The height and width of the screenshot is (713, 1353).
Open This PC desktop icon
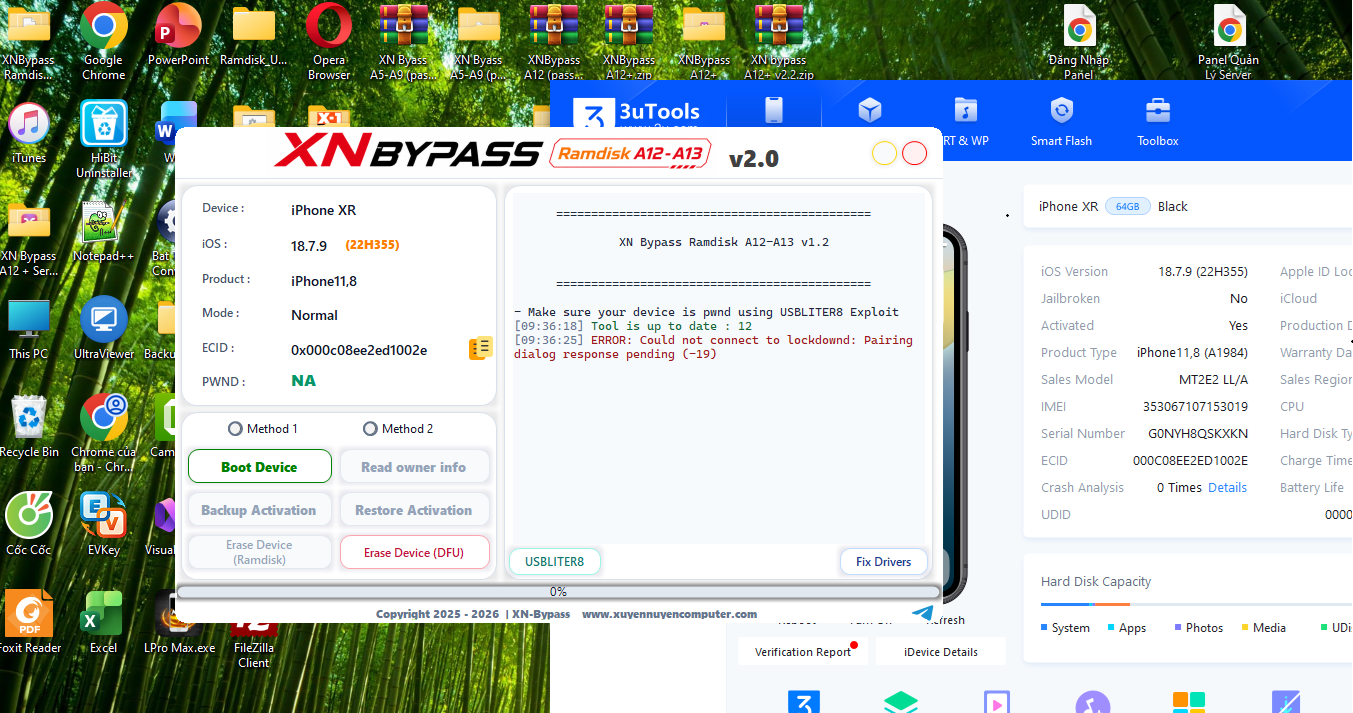tap(28, 328)
